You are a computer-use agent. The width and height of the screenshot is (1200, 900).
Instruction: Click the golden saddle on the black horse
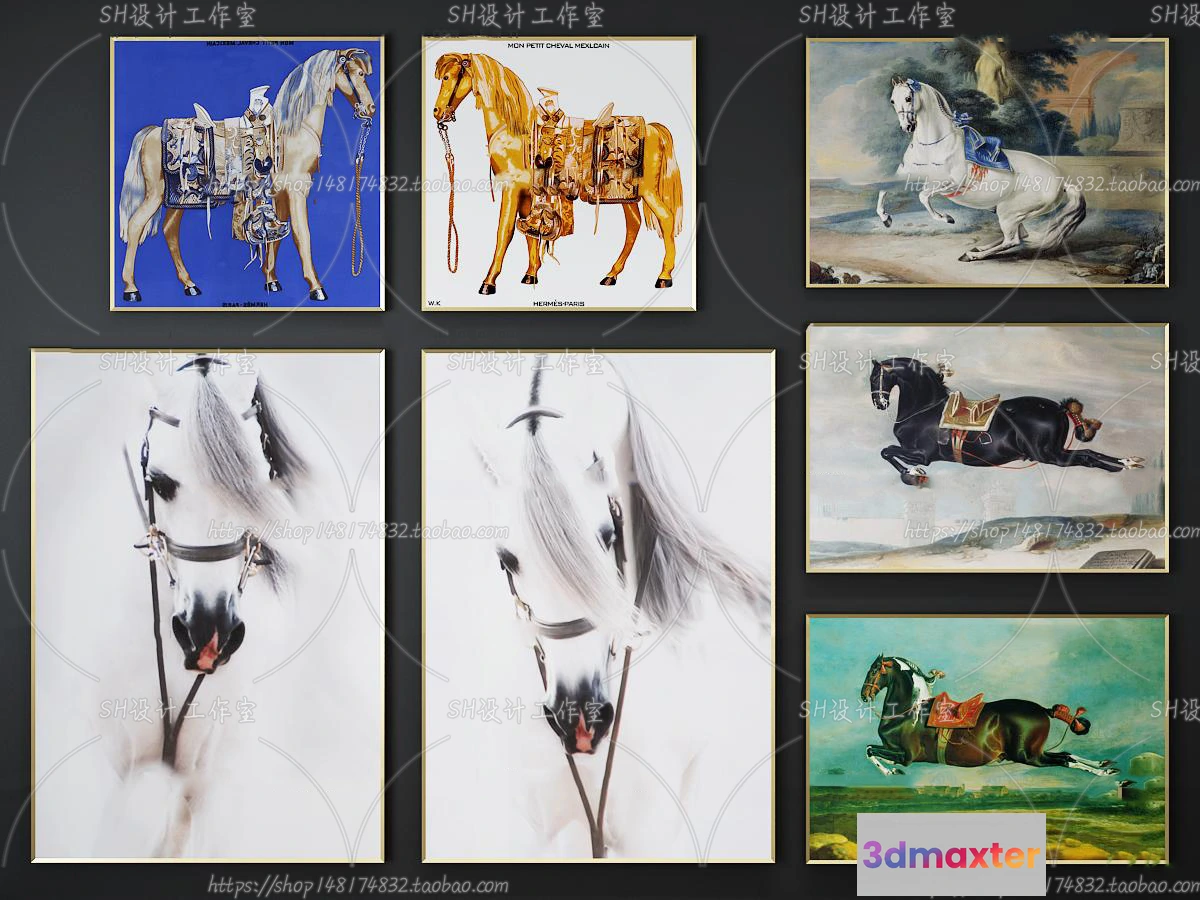click(x=969, y=411)
